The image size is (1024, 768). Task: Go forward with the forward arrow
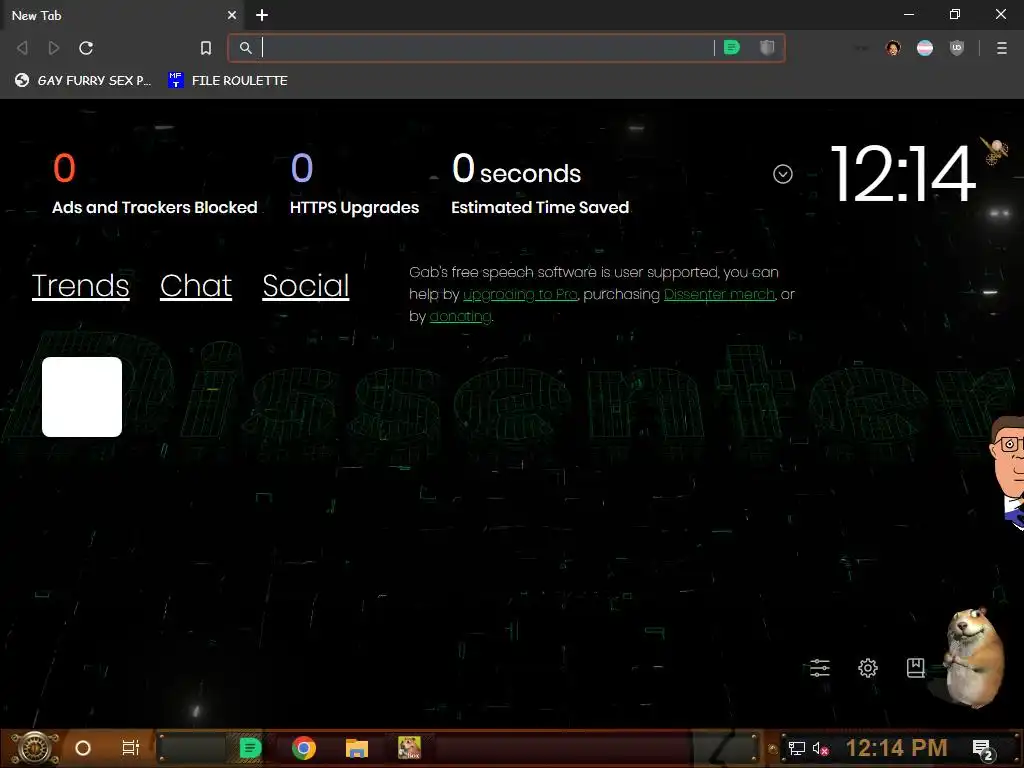coord(54,48)
